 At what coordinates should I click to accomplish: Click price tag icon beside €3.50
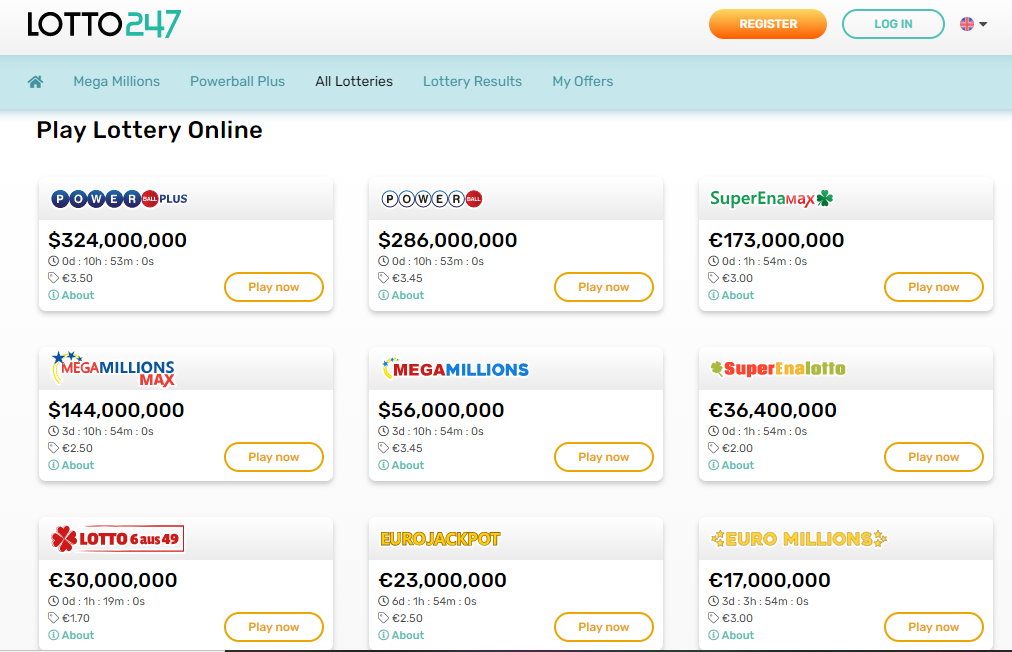54,278
